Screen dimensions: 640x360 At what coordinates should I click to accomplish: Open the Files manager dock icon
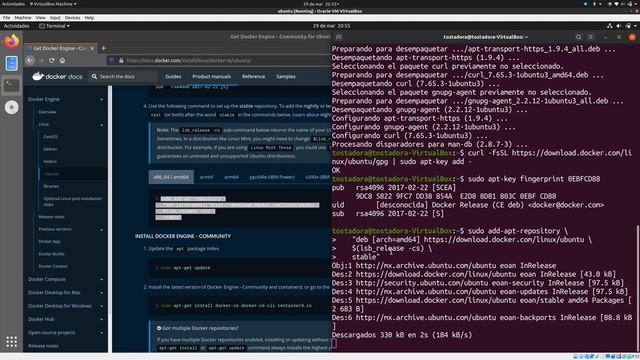point(11,64)
